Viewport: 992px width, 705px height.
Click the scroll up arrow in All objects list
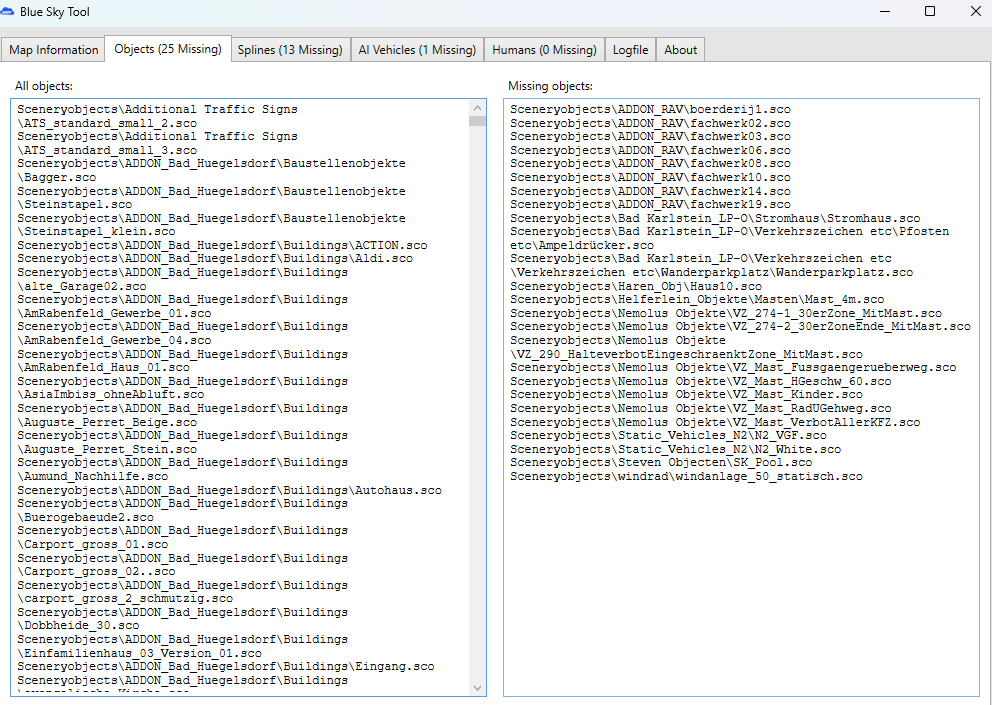(x=477, y=108)
